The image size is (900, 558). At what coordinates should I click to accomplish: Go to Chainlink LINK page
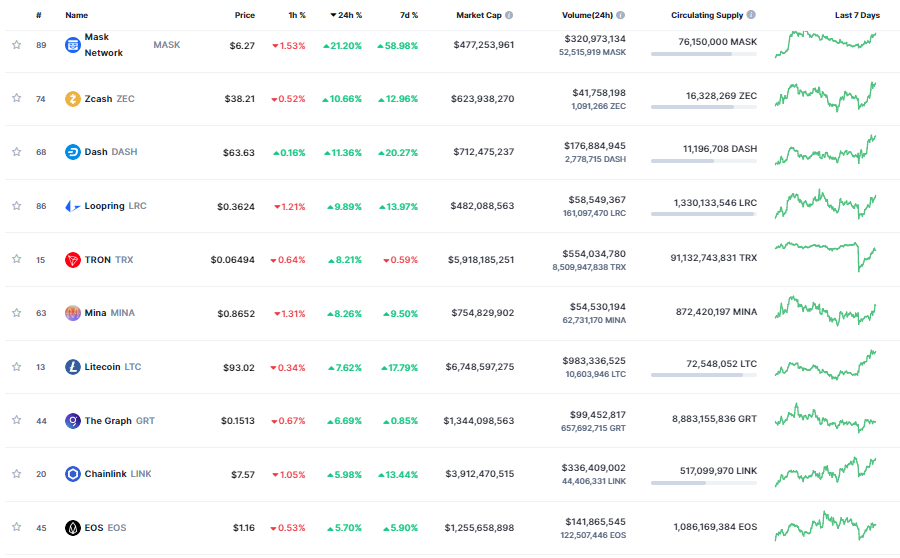tap(118, 474)
